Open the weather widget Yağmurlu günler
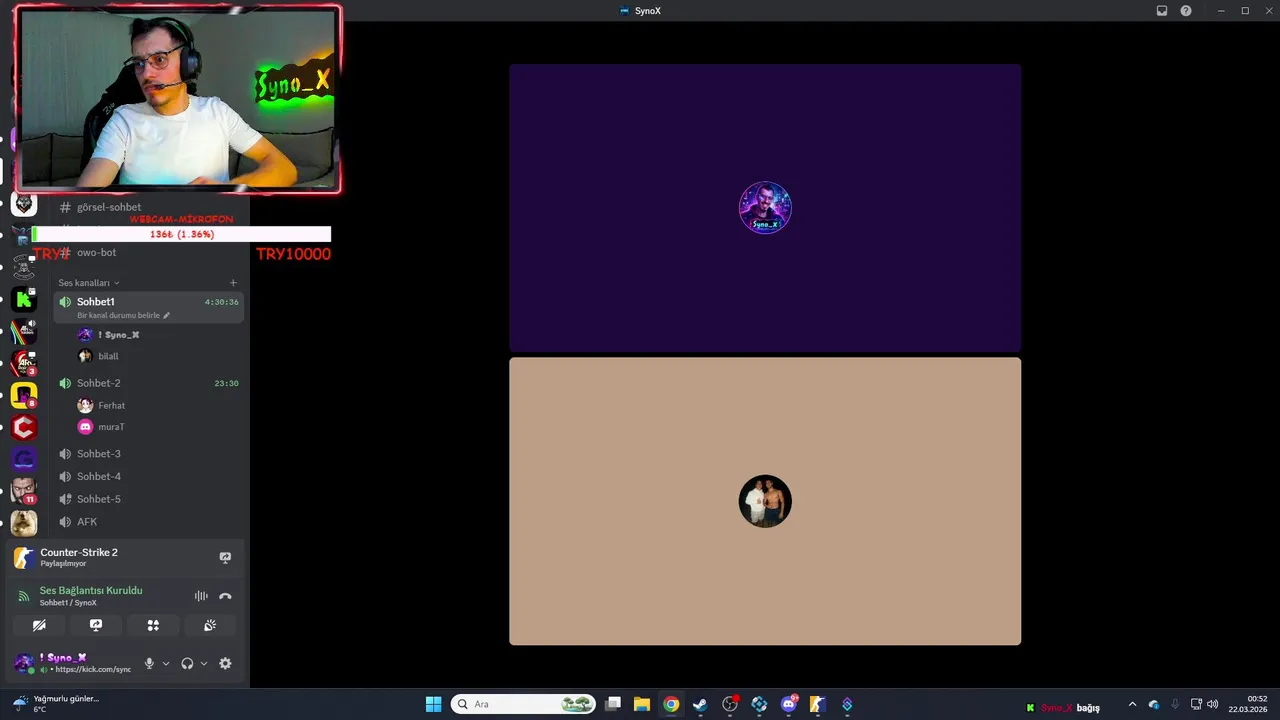The height and width of the screenshot is (720, 1280). pyautogui.click(x=55, y=704)
